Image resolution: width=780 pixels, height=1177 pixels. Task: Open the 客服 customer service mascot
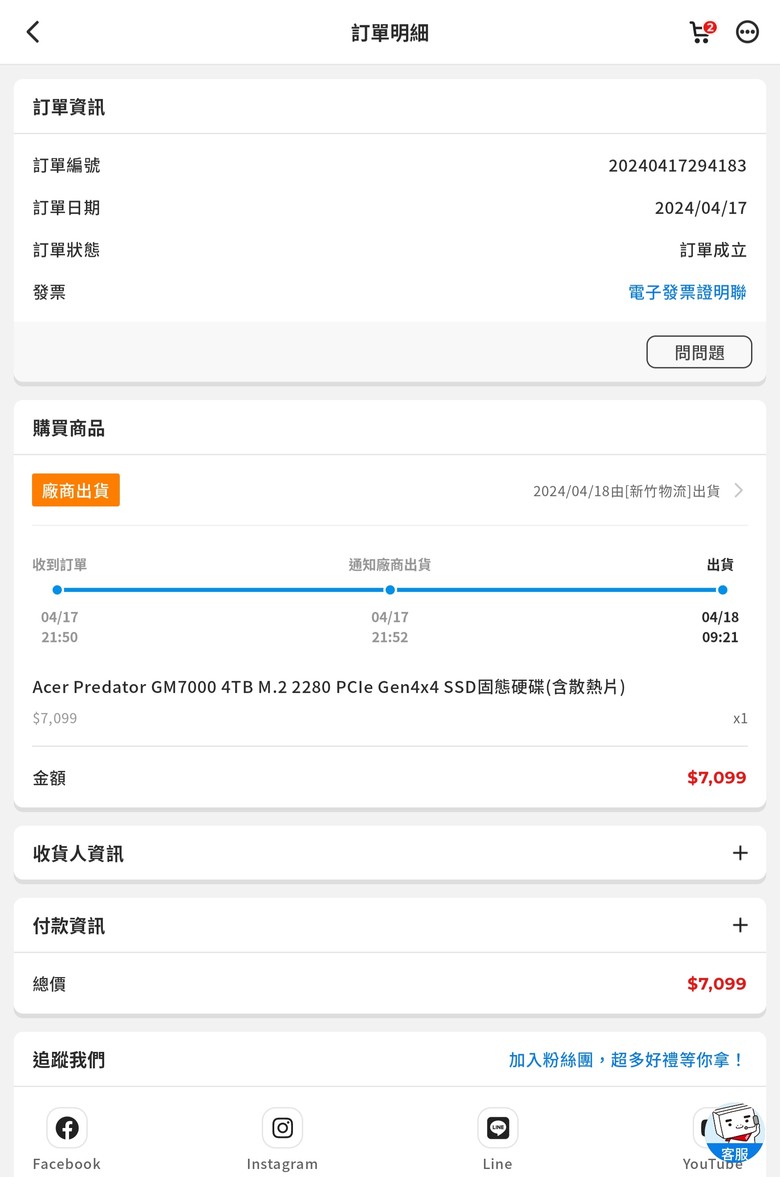[x=735, y=1132]
